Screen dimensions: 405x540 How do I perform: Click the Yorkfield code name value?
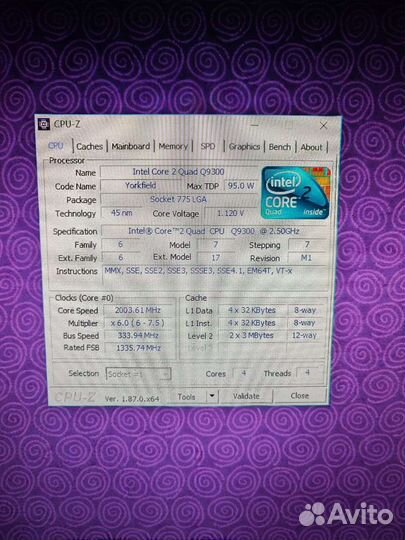tap(141, 186)
